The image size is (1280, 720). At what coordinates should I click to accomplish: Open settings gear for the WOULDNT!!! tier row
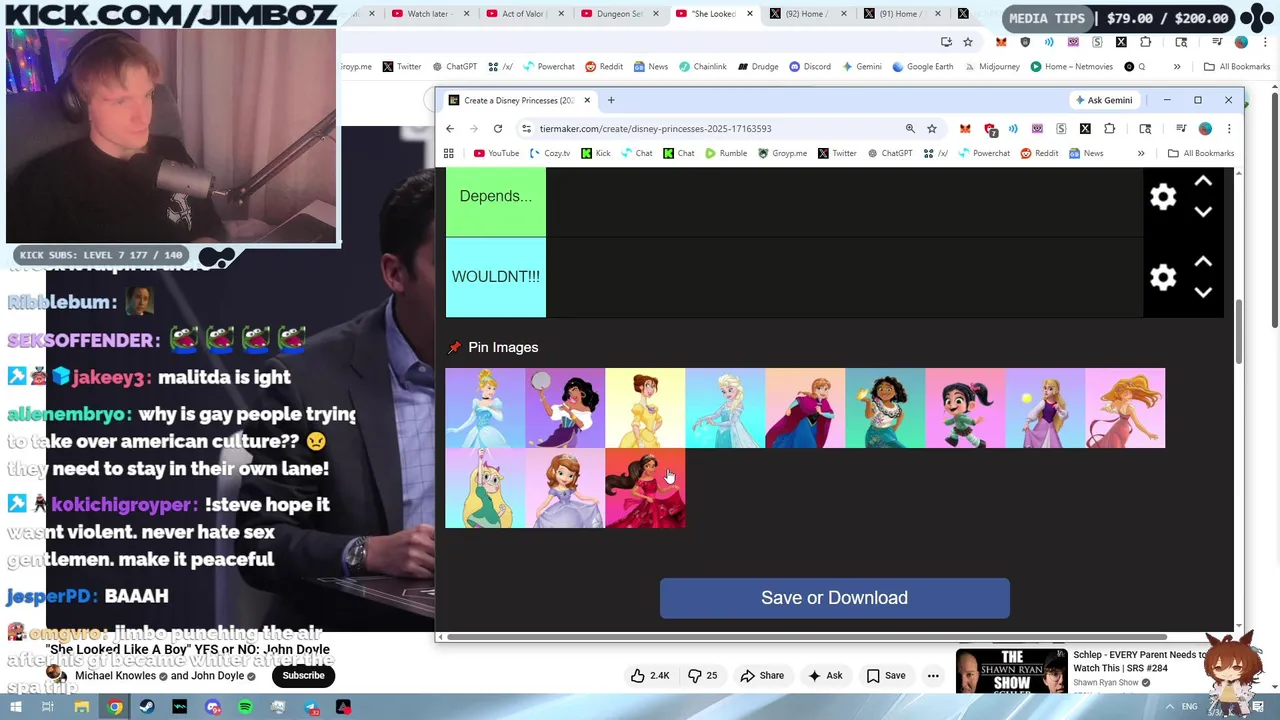[1163, 277]
